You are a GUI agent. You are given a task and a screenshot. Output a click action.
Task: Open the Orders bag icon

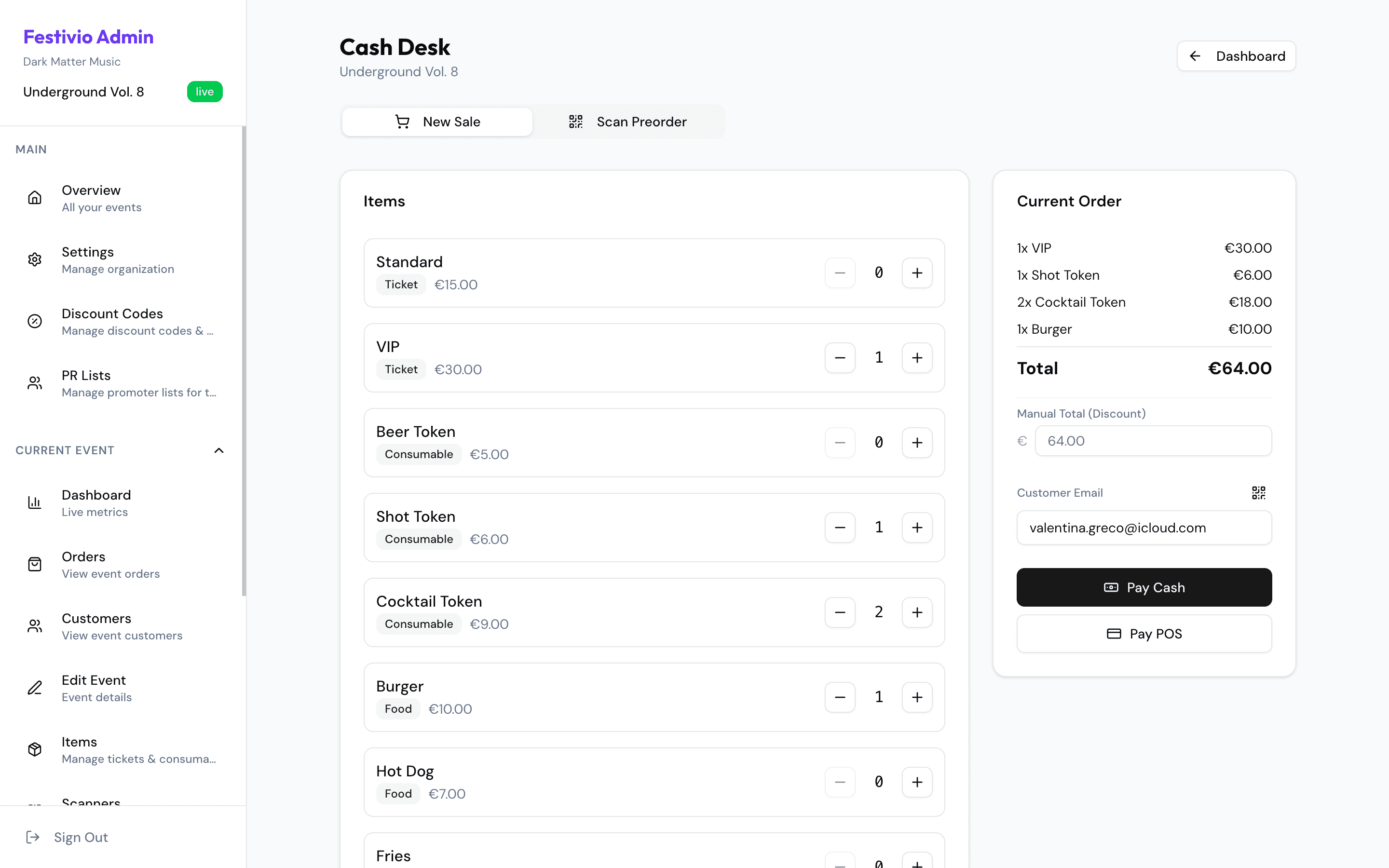34,564
